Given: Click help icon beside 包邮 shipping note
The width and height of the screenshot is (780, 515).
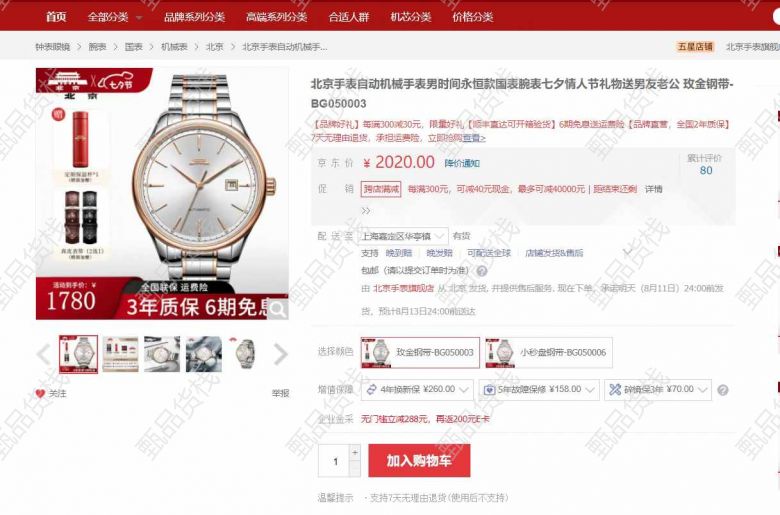Looking at the screenshot, I should (x=482, y=271).
